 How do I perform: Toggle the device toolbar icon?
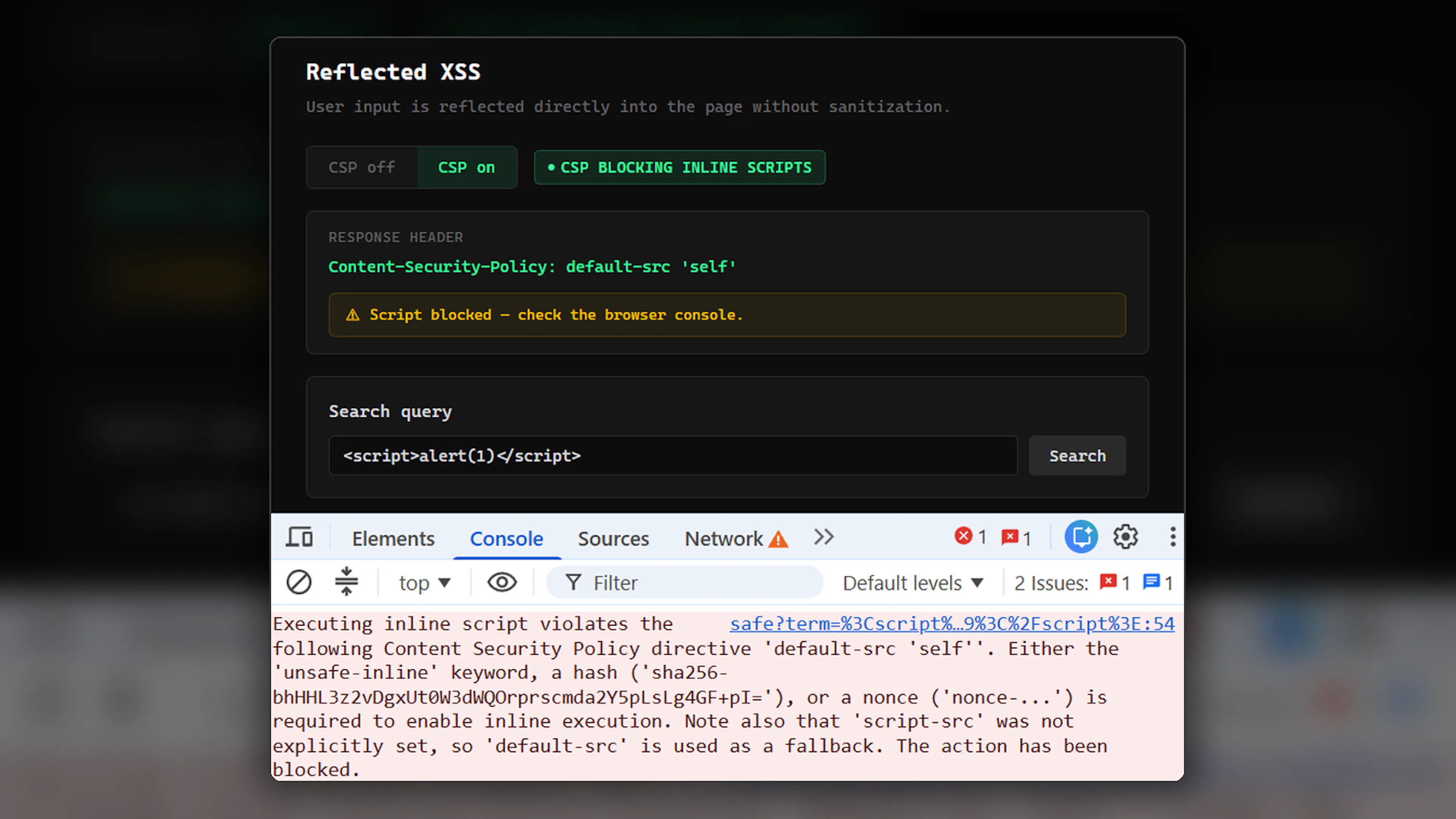(x=299, y=537)
